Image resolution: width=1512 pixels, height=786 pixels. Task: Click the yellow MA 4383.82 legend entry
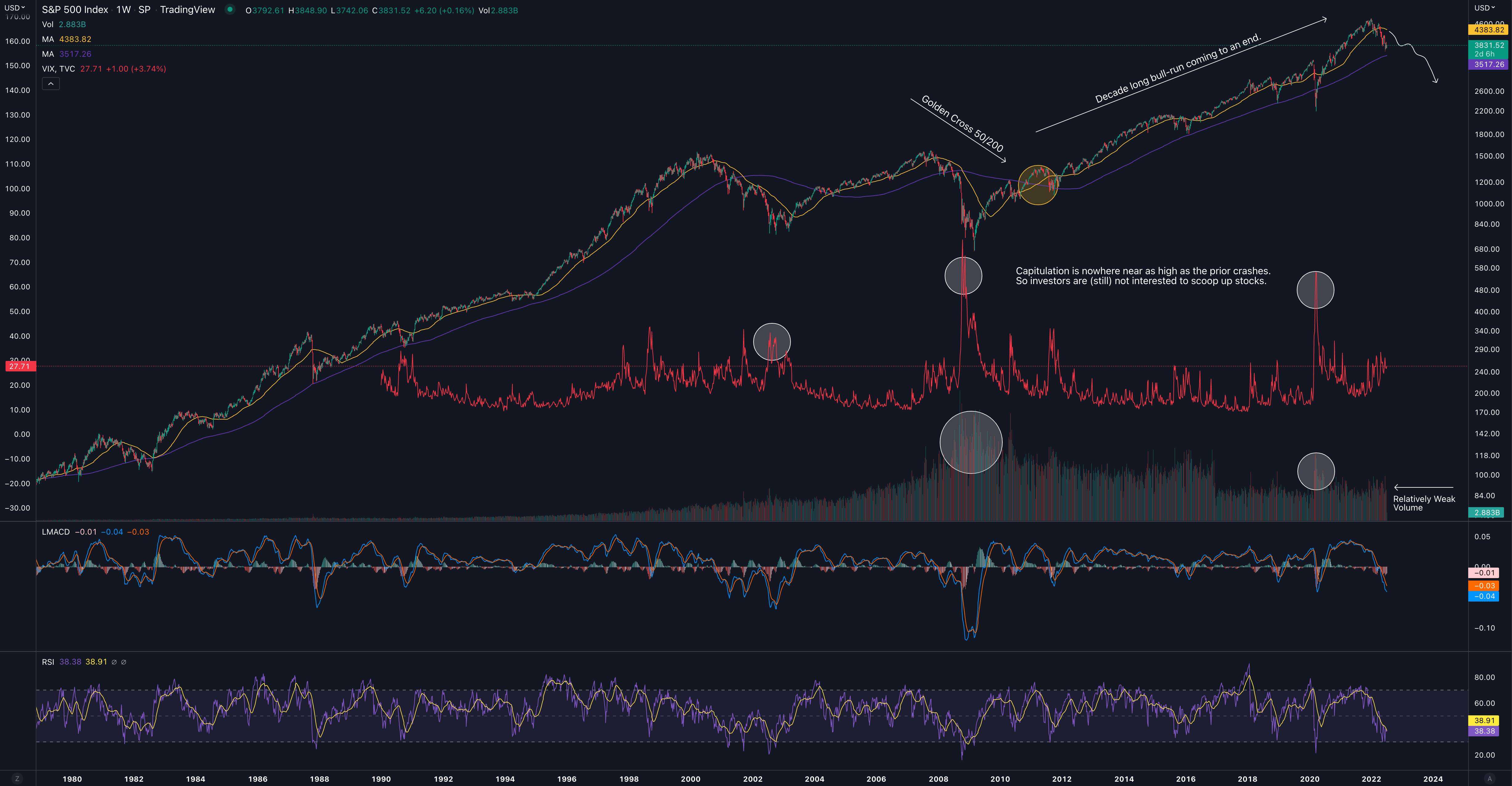click(x=67, y=39)
